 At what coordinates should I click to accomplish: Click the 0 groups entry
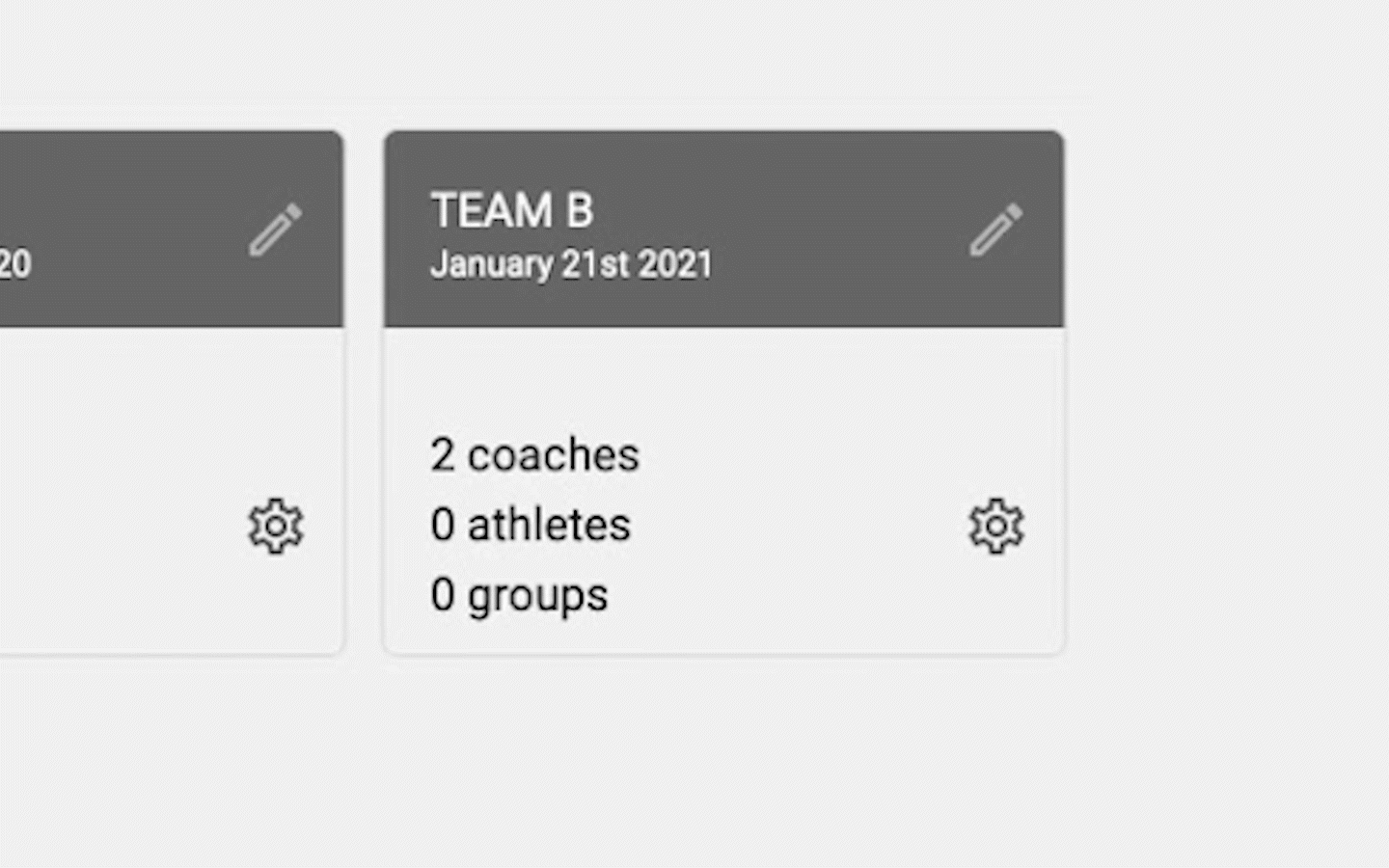[x=519, y=595]
